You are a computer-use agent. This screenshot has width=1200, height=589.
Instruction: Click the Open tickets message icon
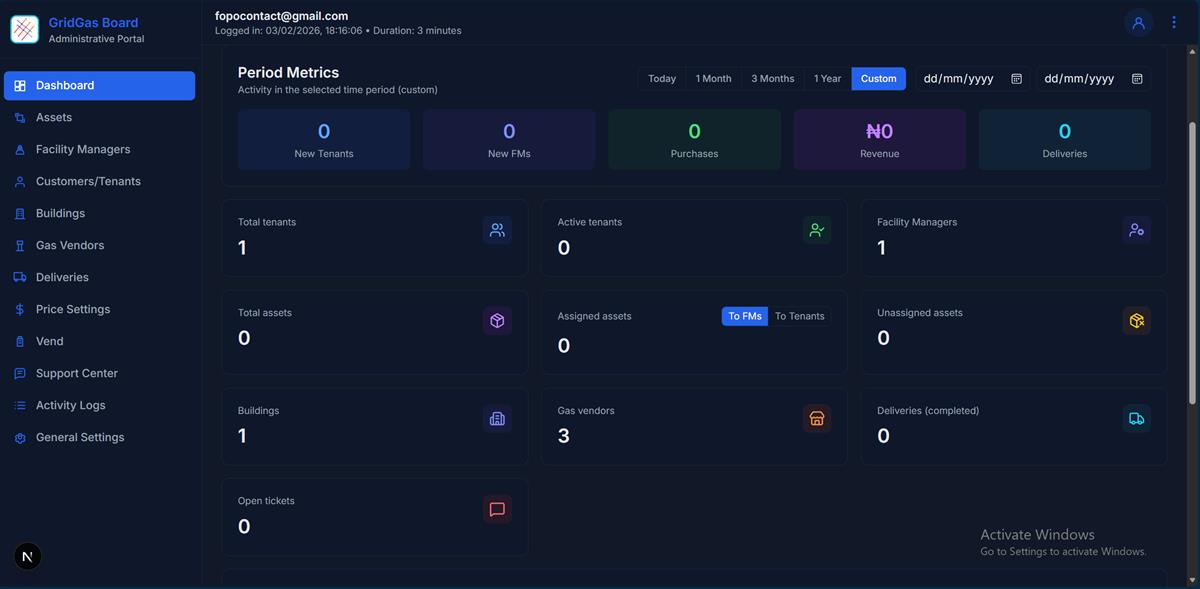(497, 509)
